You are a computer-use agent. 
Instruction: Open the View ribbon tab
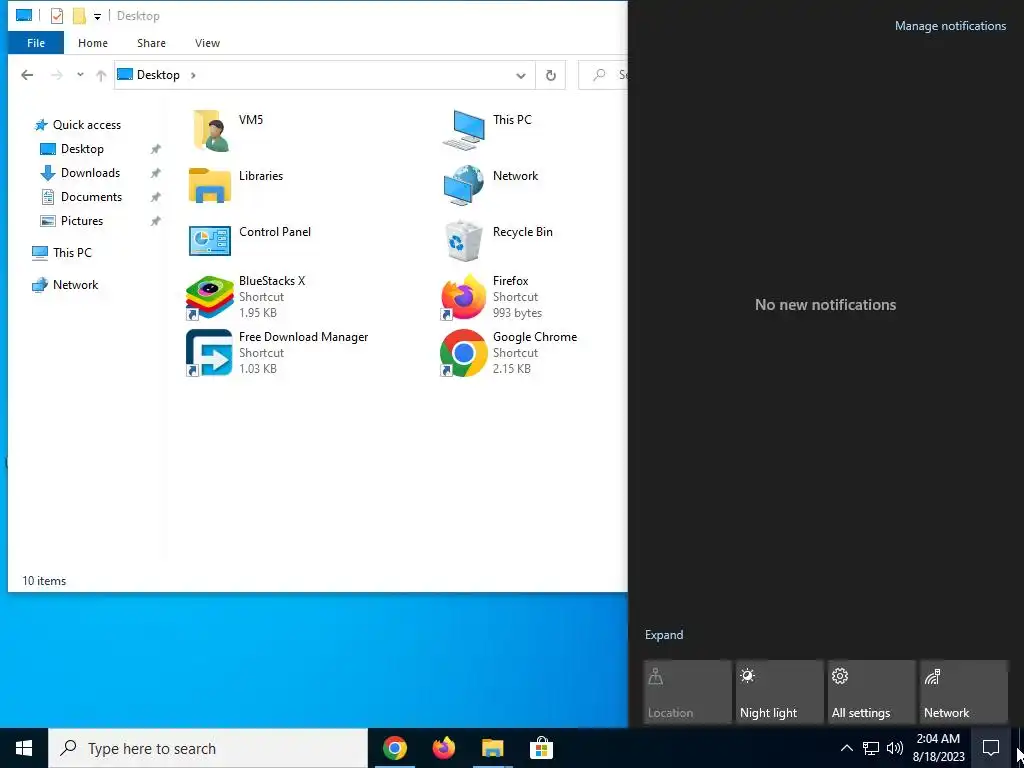pyautogui.click(x=207, y=43)
